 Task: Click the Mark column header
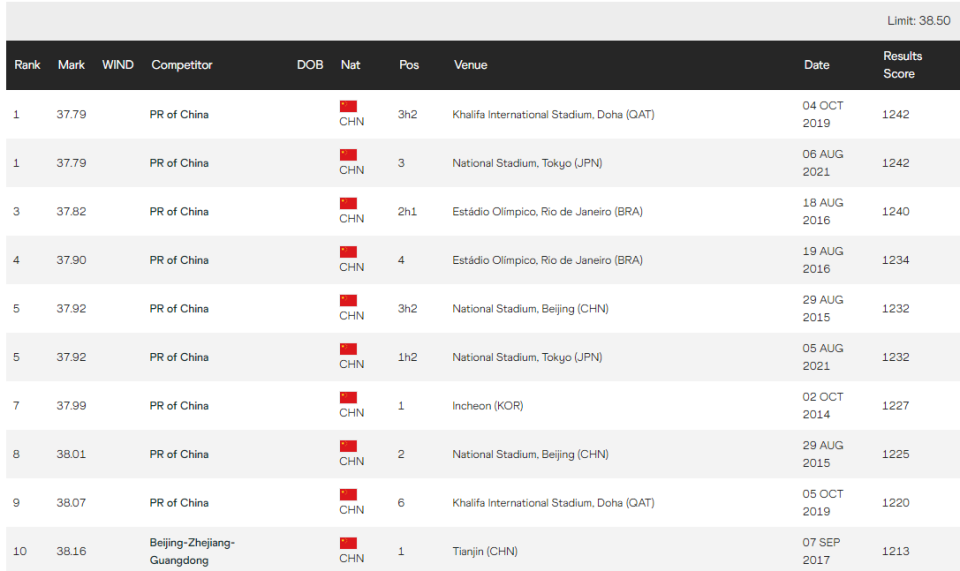coord(71,65)
